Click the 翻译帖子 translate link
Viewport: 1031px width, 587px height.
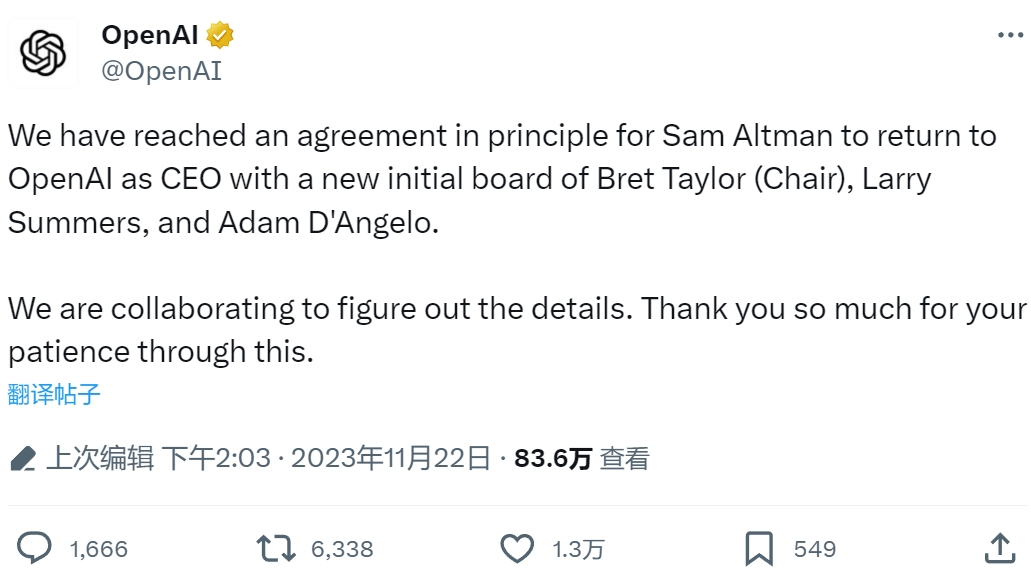[x=54, y=394]
